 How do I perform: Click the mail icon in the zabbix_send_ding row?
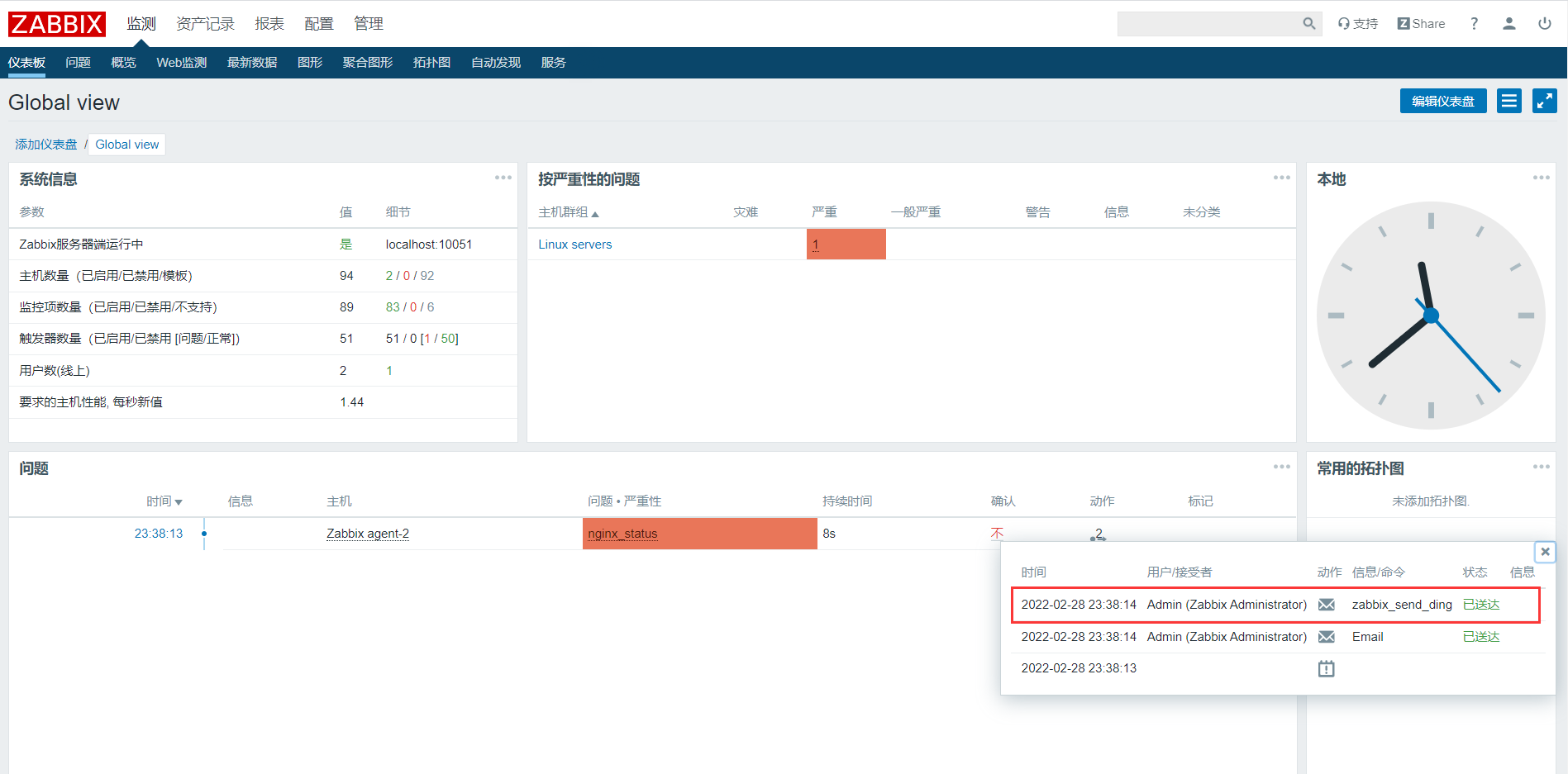[1327, 605]
